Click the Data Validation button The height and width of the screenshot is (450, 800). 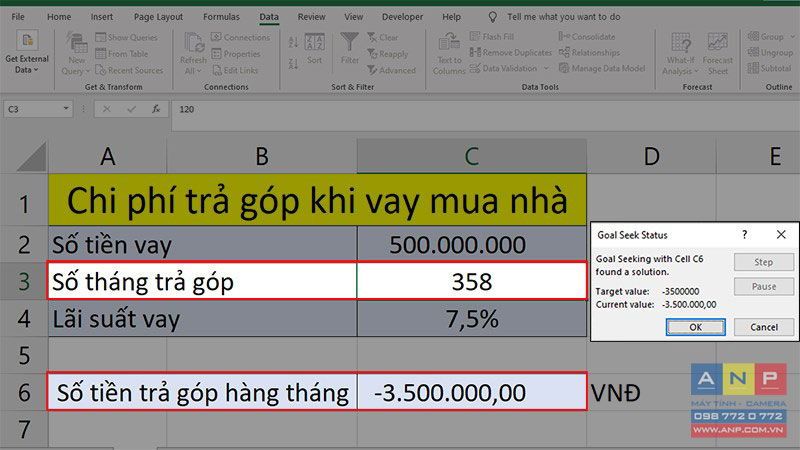pyautogui.click(x=504, y=68)
